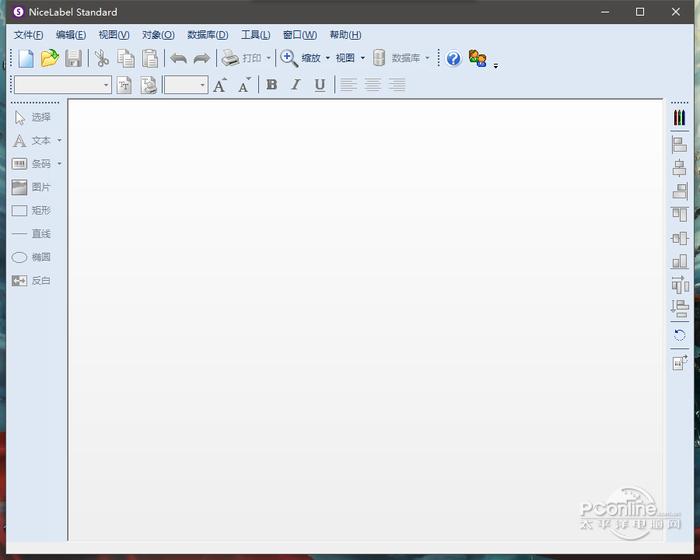Viewport: 700px width, 560px height.
Task: Click the printer font icon in format bar
Action: point(149,85)
